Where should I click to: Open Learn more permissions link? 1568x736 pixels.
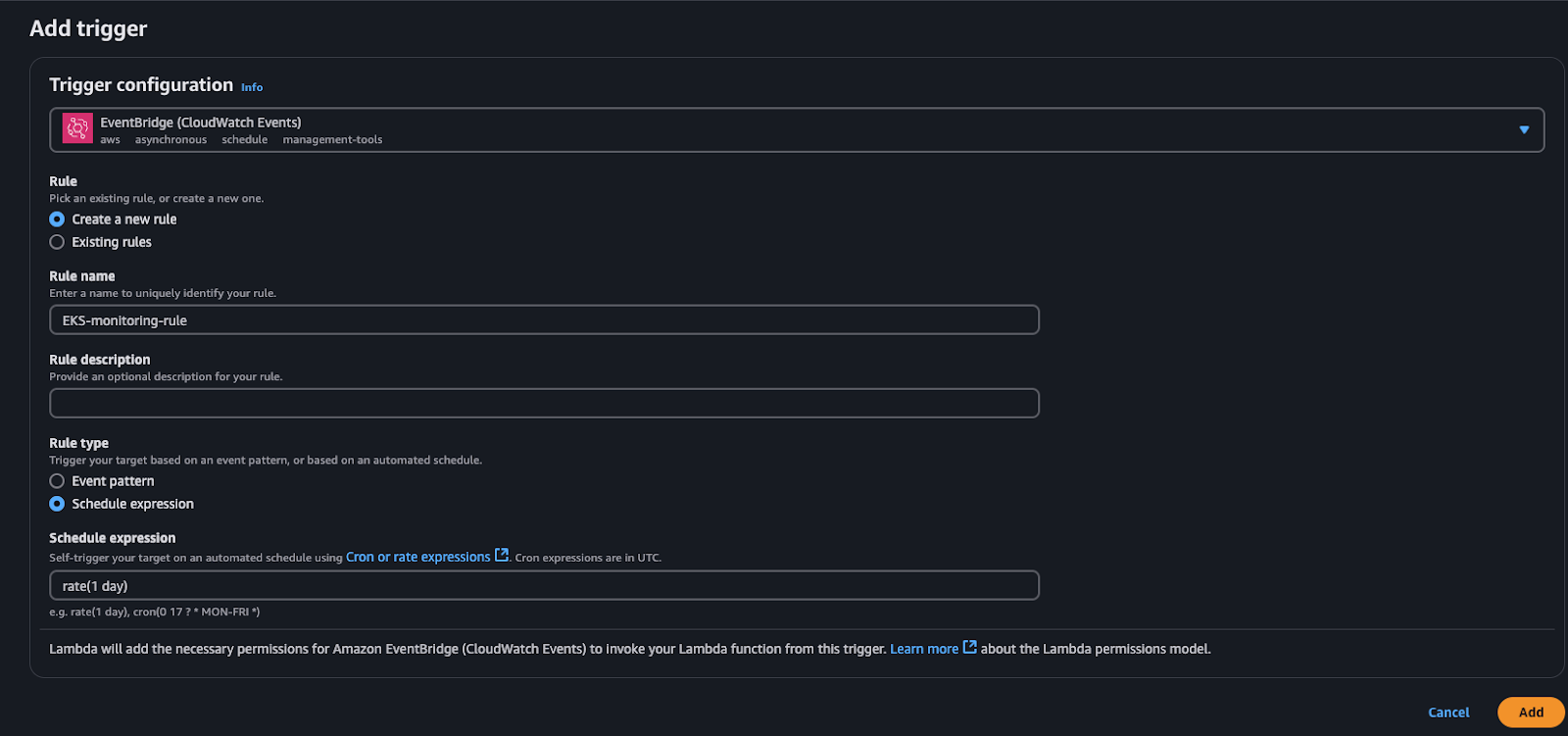(924, 649)
